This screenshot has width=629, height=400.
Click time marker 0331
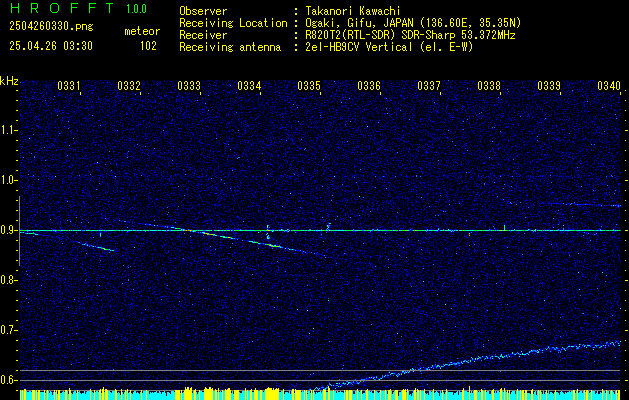[69, 85]
